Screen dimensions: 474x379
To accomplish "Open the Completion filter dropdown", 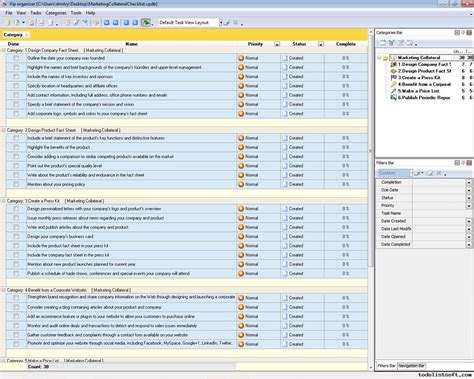I will click(x=469, y=182).
